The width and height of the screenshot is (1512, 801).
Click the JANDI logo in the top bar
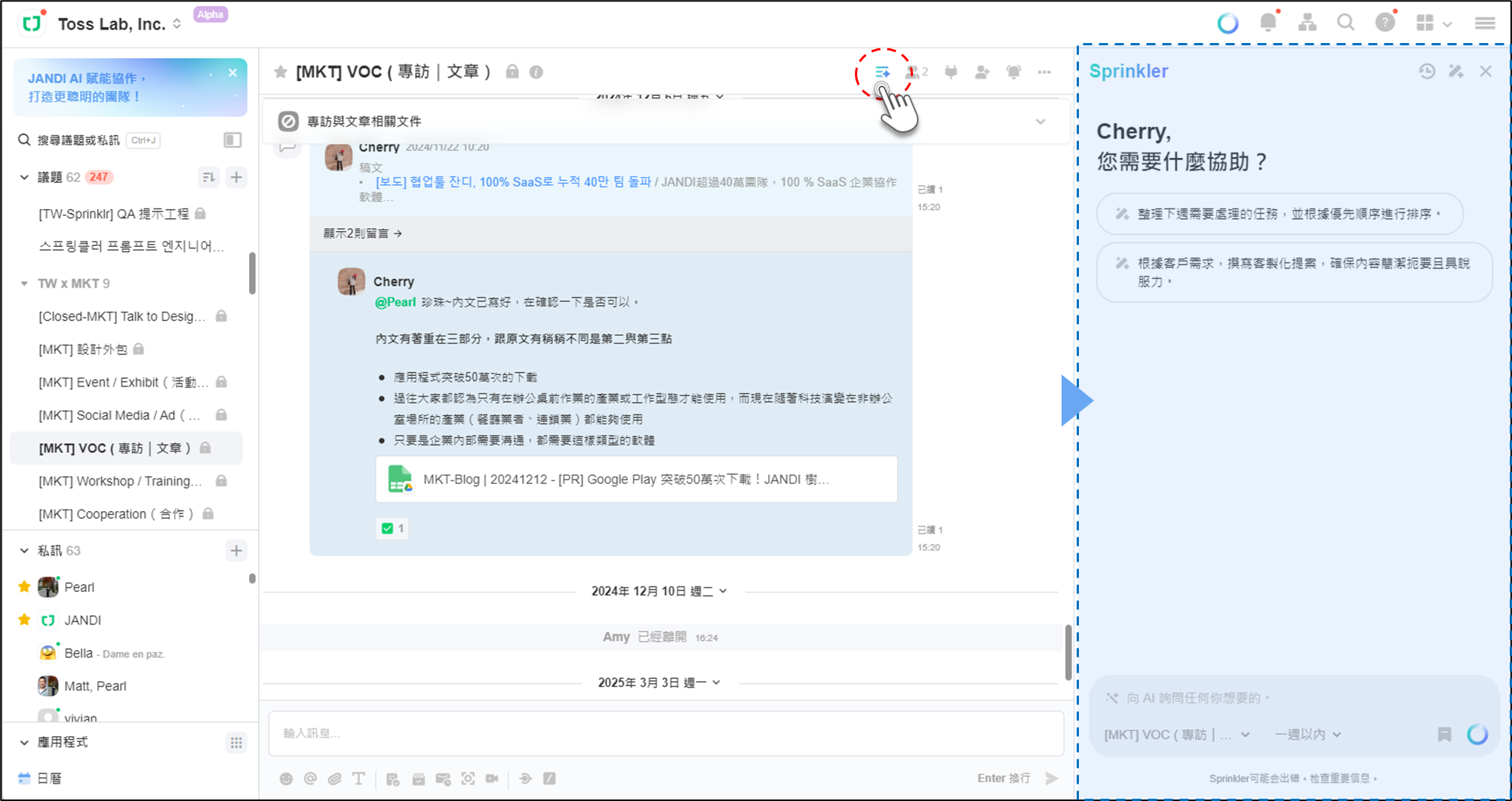pos(32,23)
